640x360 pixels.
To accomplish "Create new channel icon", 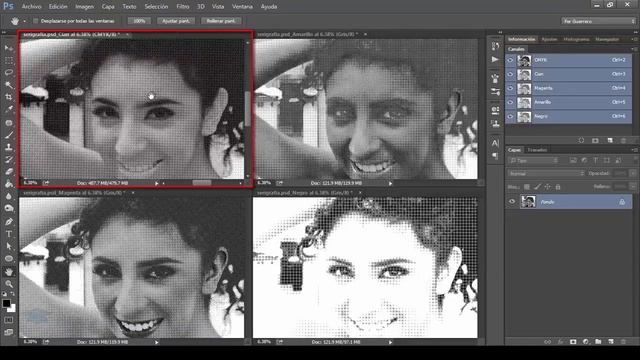I will (x=610, y=140).
